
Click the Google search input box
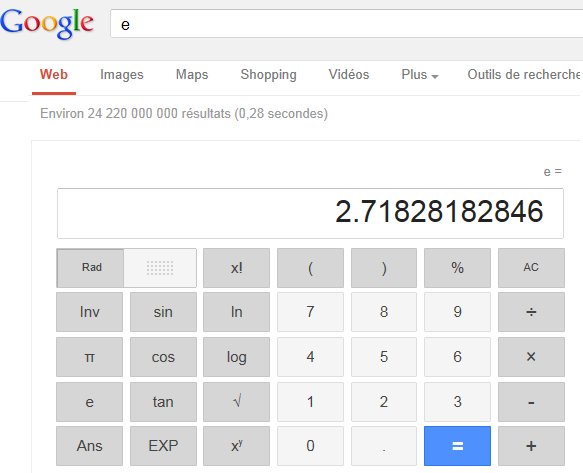coord(347,24)
